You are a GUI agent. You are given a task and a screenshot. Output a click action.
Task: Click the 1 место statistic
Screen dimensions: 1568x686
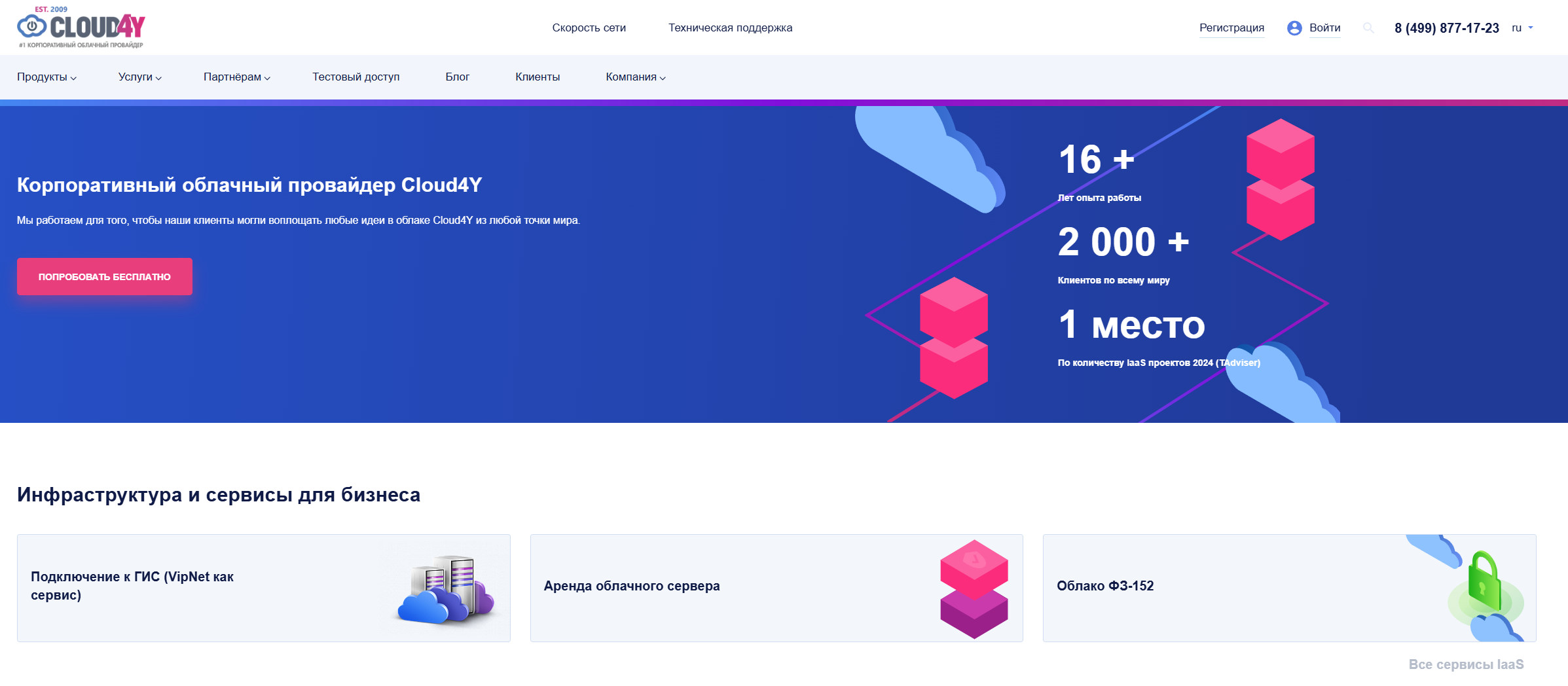tap(1131, 325)
